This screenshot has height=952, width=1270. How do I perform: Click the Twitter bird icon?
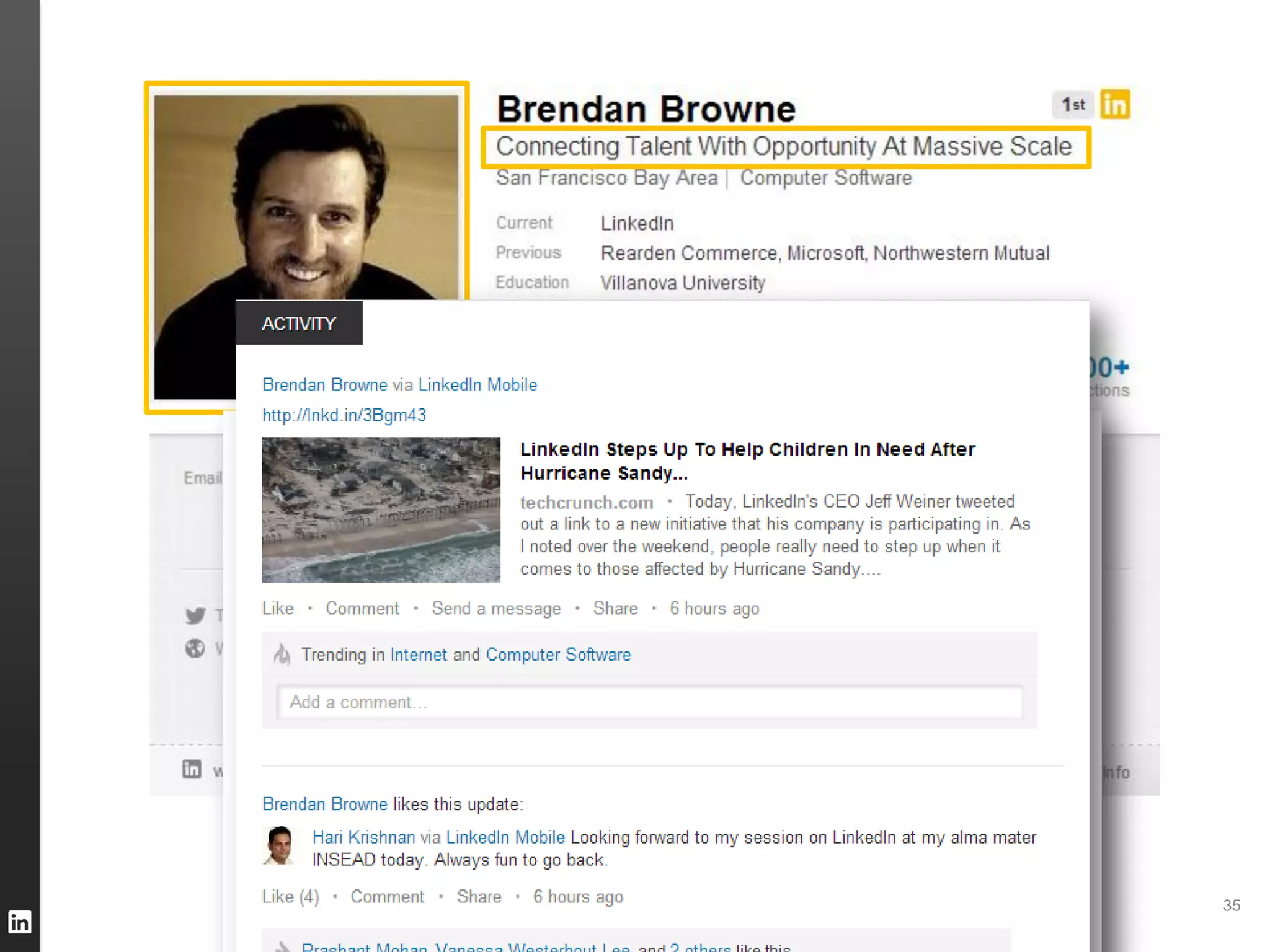point(195,615)
